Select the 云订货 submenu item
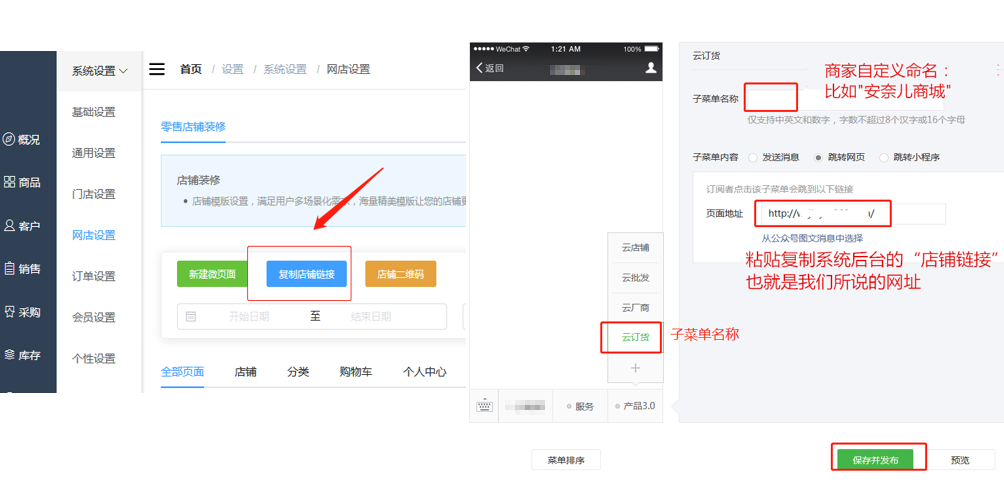This screenshot has width=1004, height=502. (x=635, y=337)
